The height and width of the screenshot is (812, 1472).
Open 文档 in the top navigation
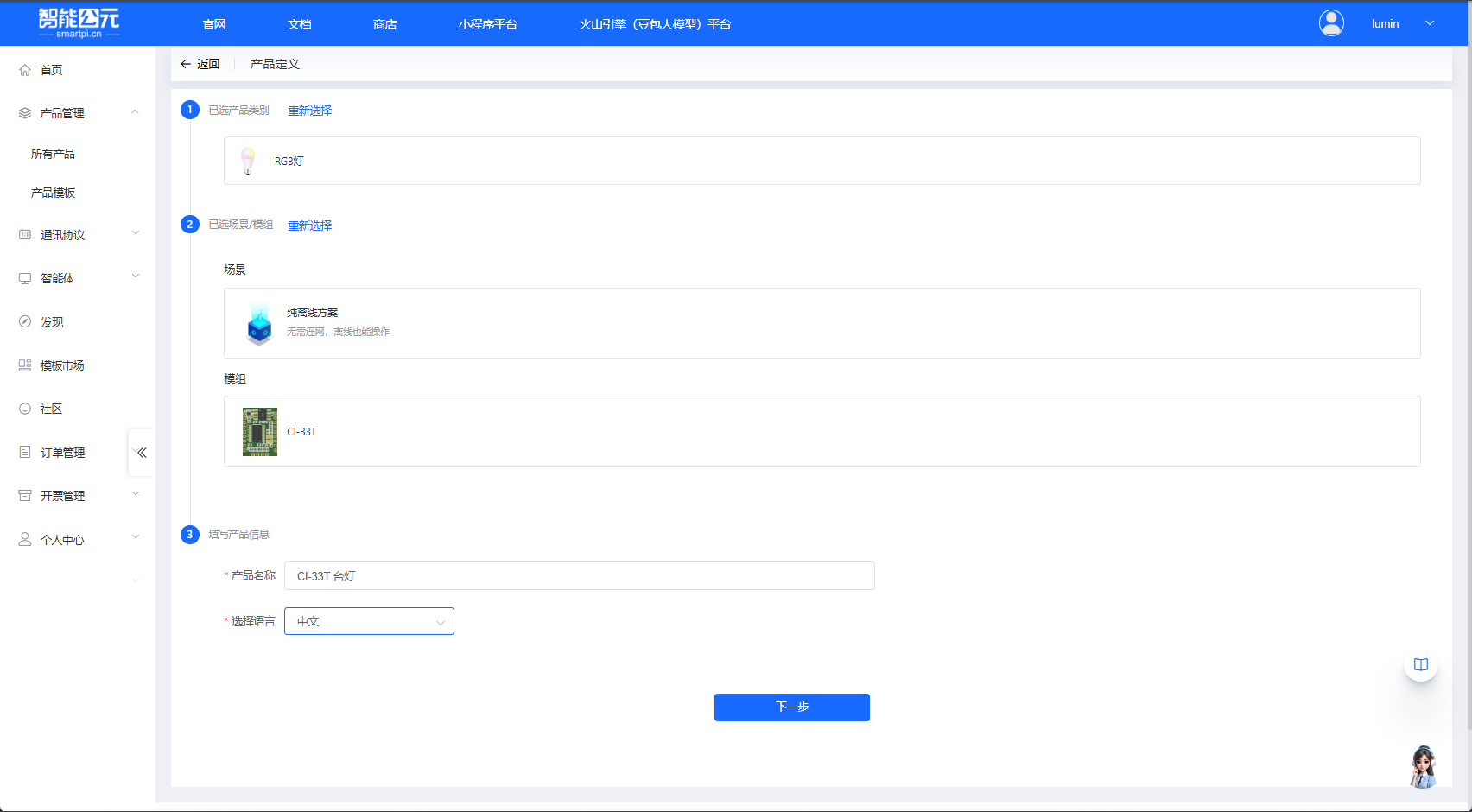(300, 24)
